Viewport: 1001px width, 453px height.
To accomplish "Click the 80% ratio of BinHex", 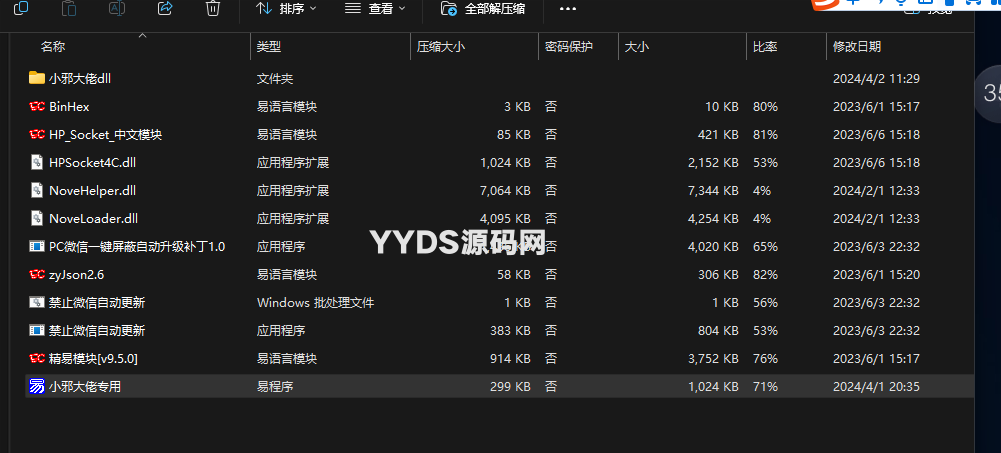I will pyautogui.click(x=765, y=107).
